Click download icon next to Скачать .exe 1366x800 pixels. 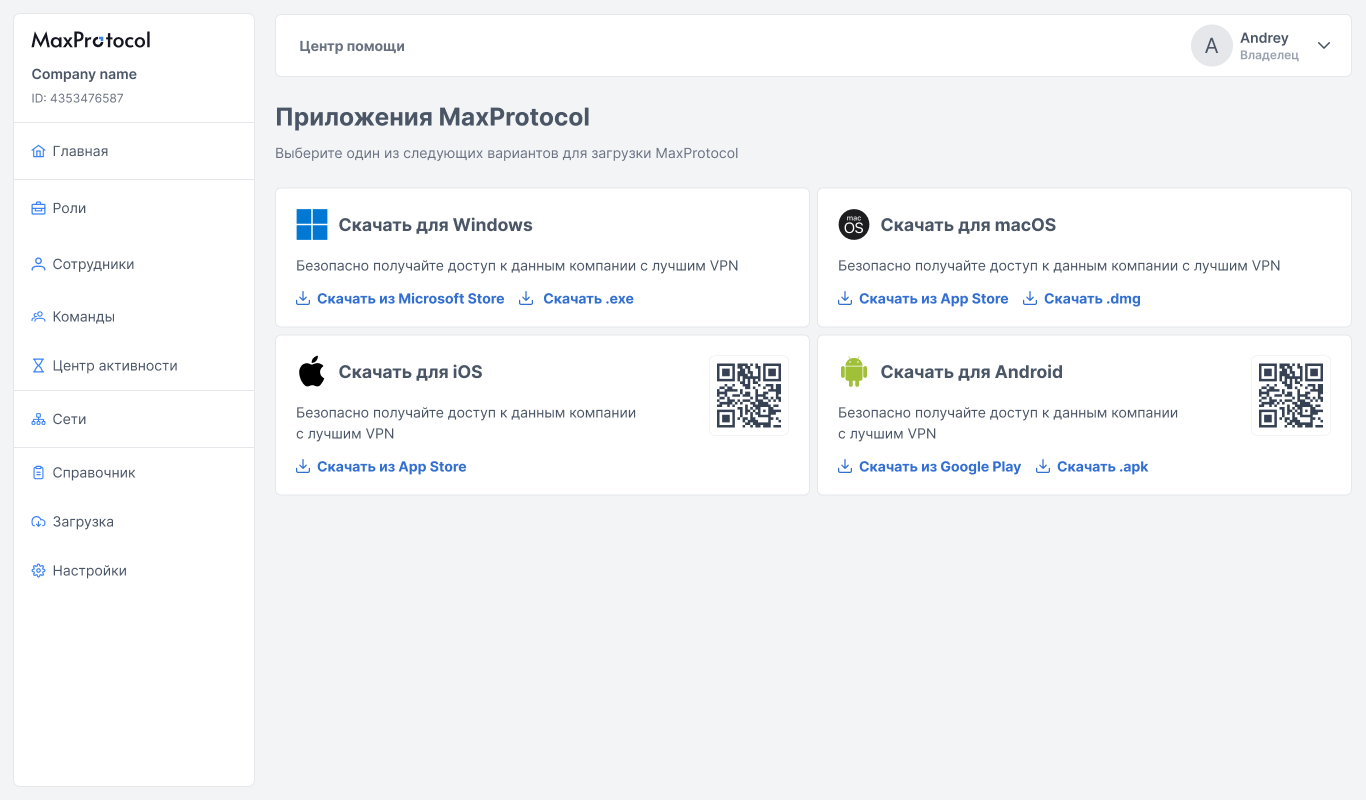click(526, 298)
